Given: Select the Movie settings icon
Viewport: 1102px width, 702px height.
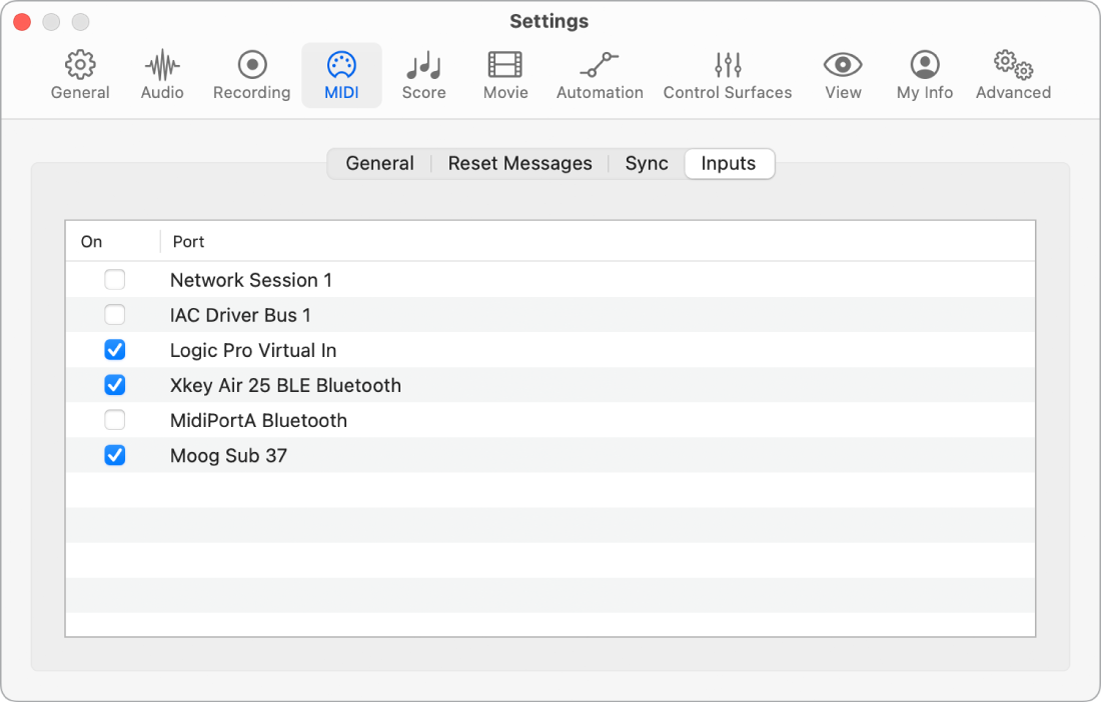Looking at the screenshot, I should coord(504,74).
